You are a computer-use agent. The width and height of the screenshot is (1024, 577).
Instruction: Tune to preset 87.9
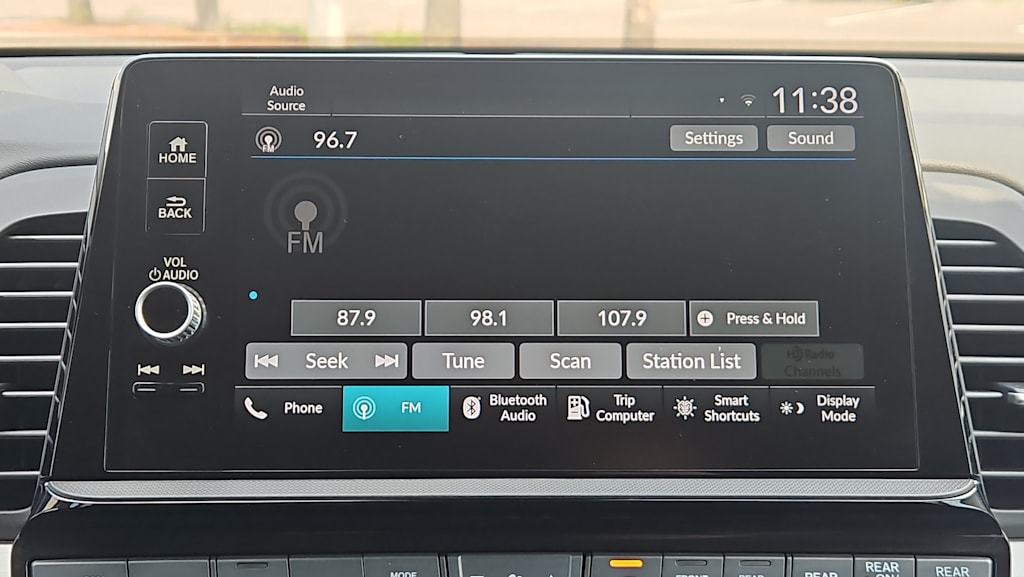pyautogui.click(x=356, y=318)
